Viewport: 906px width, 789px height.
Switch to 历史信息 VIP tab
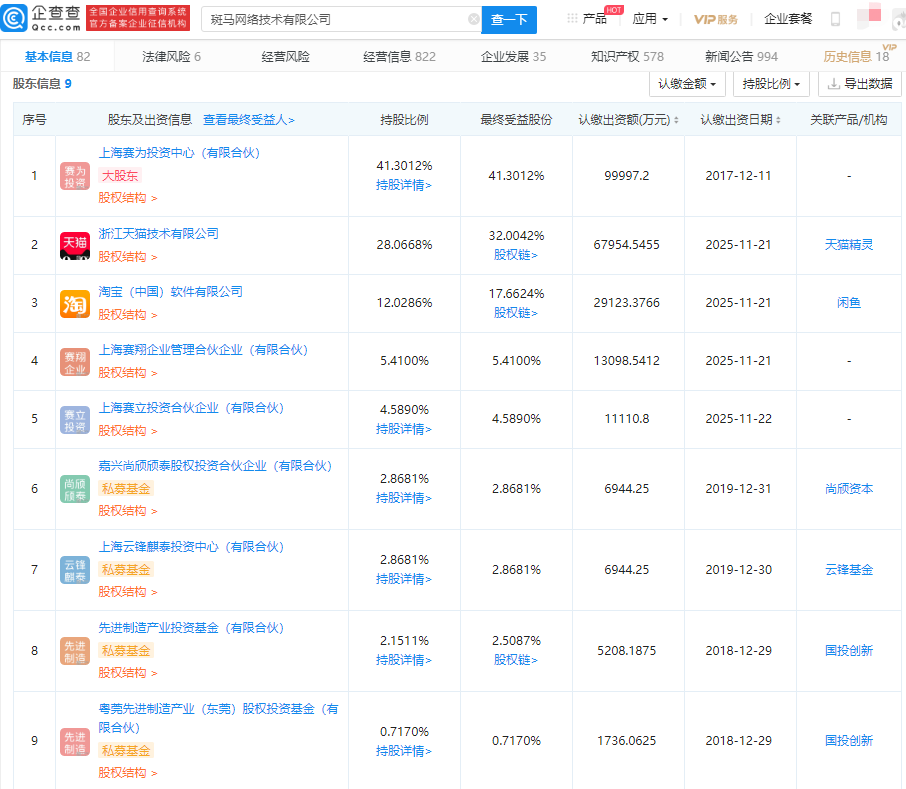tap(856, 57)
